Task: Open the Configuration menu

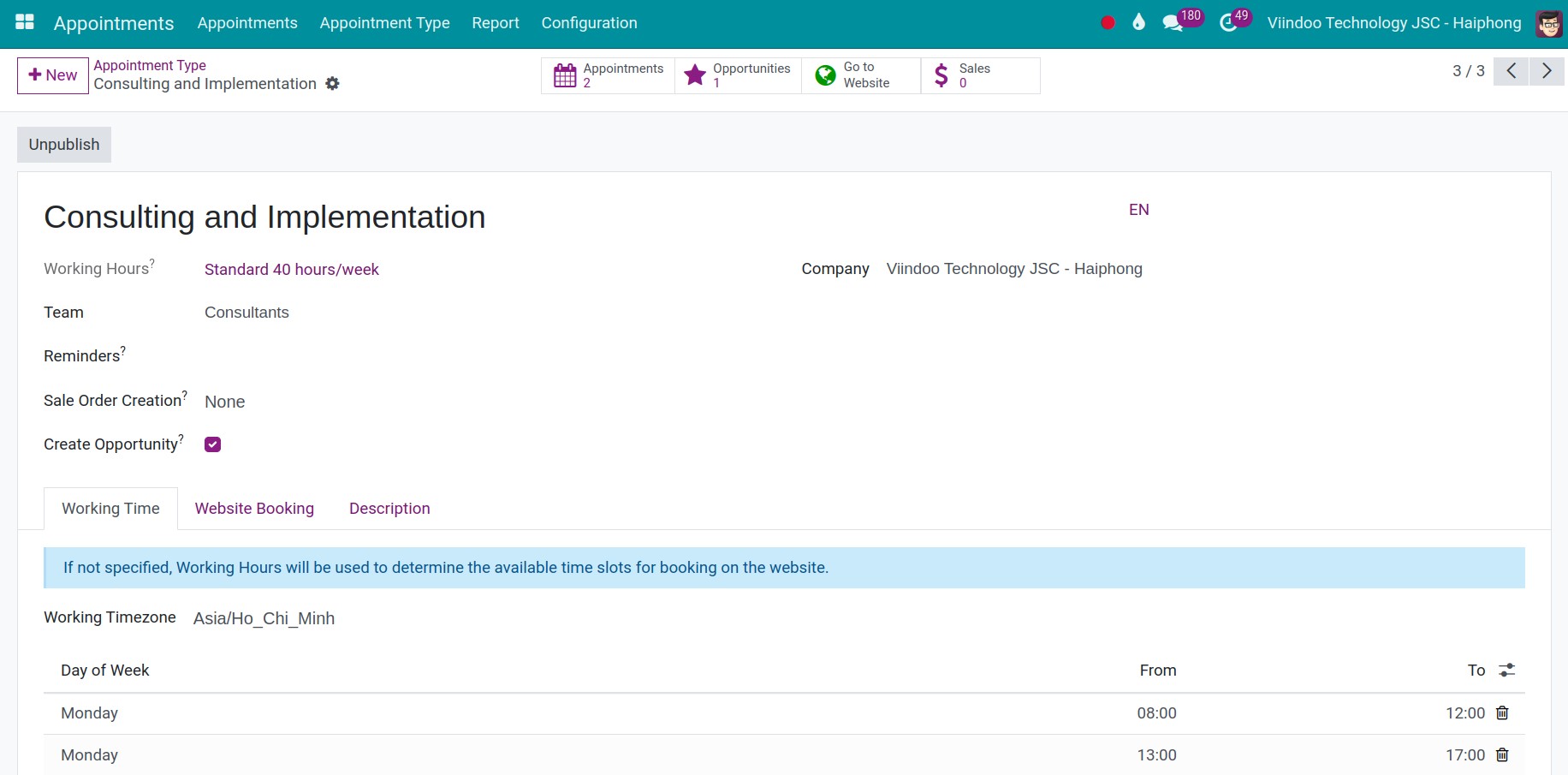Action: [589, 23]
